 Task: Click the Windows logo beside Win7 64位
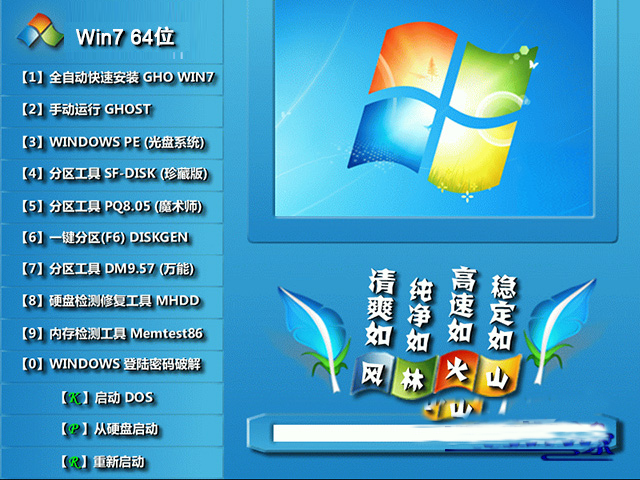40,31
